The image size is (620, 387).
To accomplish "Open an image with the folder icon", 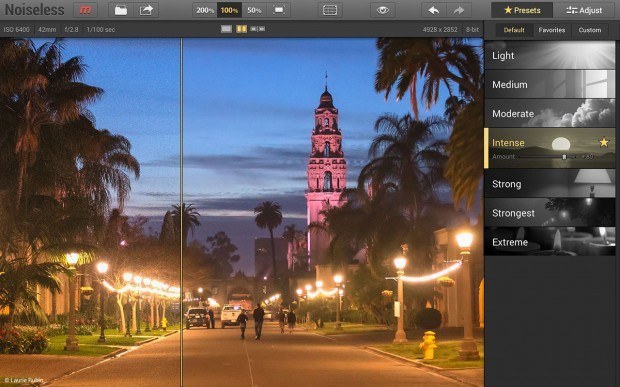I will coord(121,10).
